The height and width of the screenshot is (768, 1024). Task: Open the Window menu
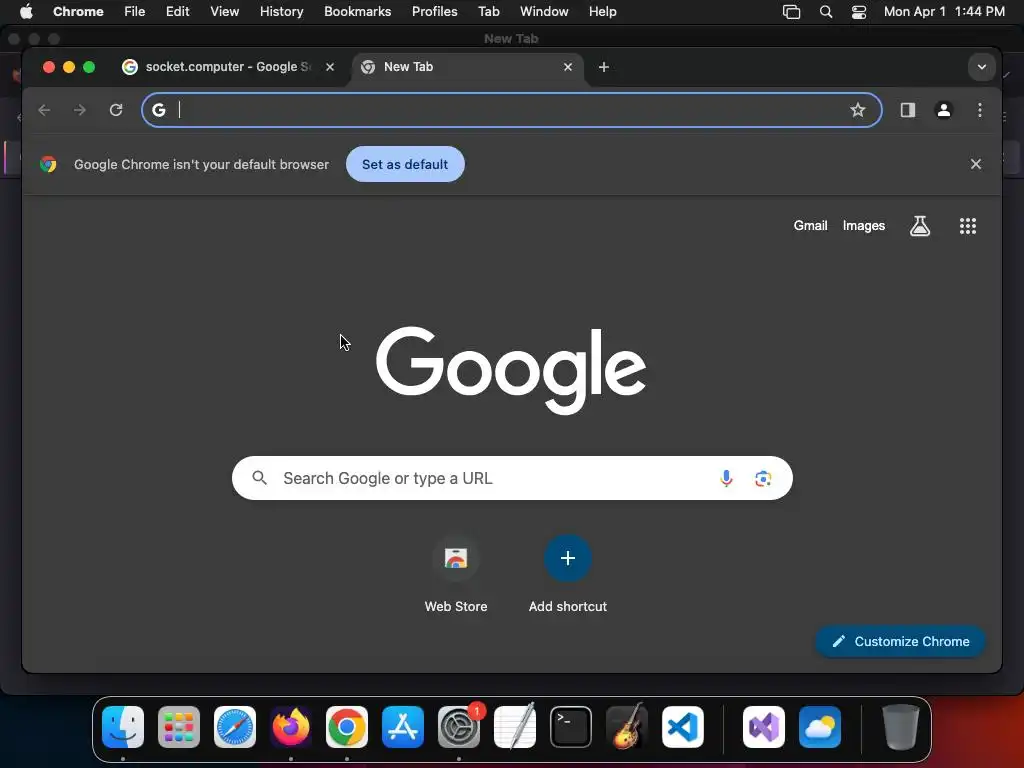[544, 11]
